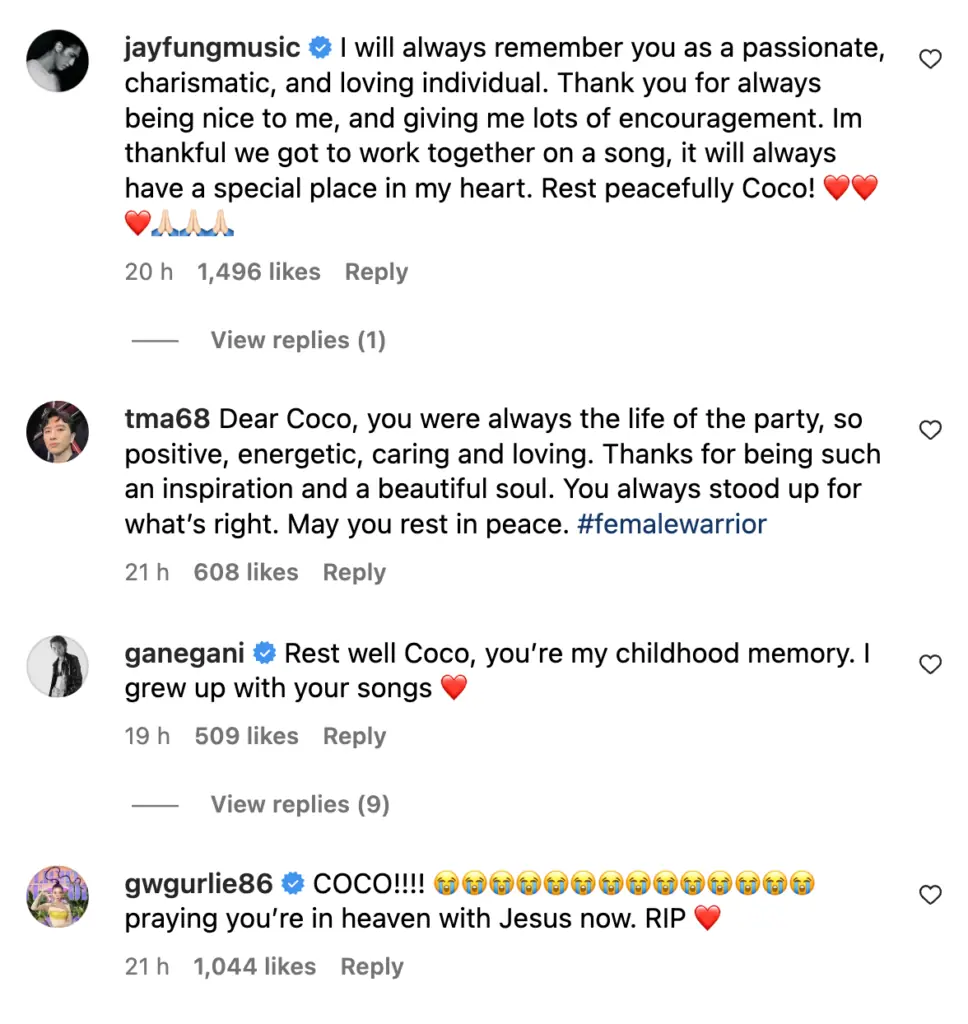The image size is (968, 1024).
Task: Like ganegani's comment with heart icon
Action: [x=930, y=665]
